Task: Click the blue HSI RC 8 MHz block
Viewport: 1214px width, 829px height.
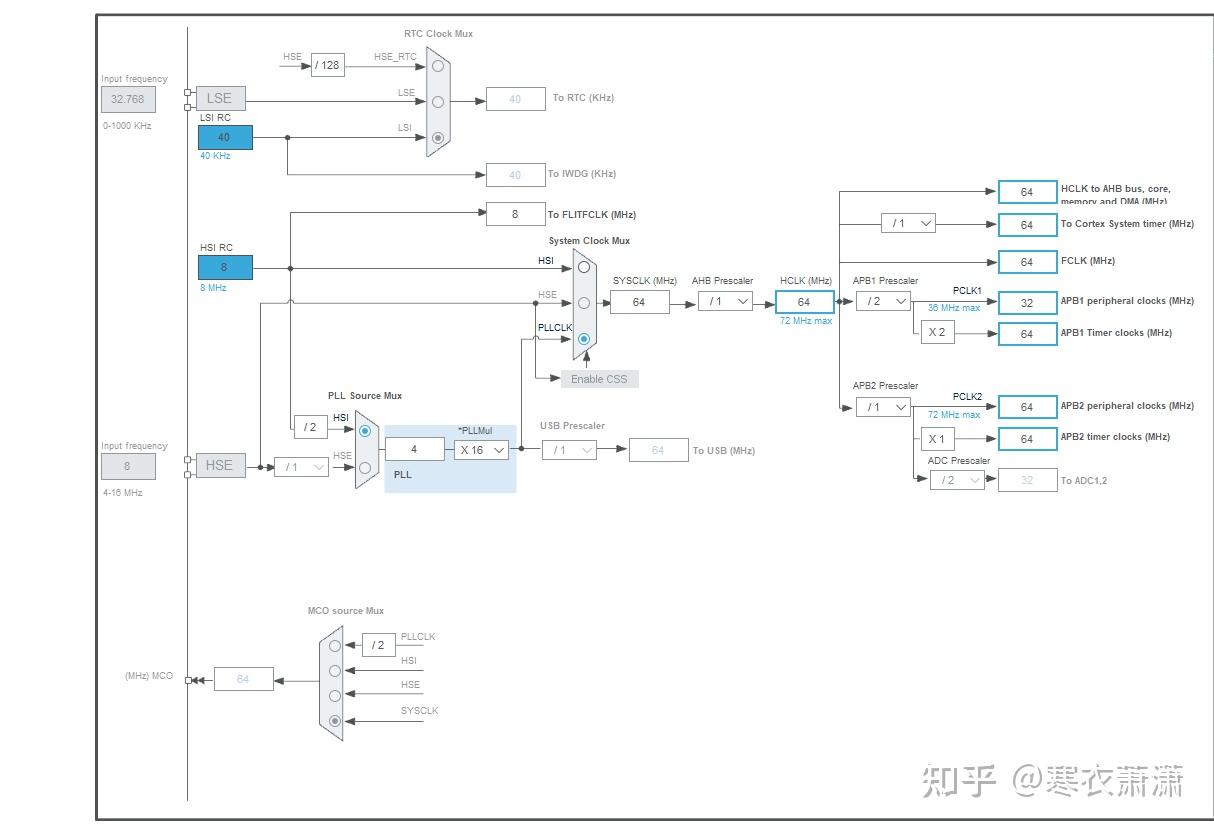Action: 224,267
